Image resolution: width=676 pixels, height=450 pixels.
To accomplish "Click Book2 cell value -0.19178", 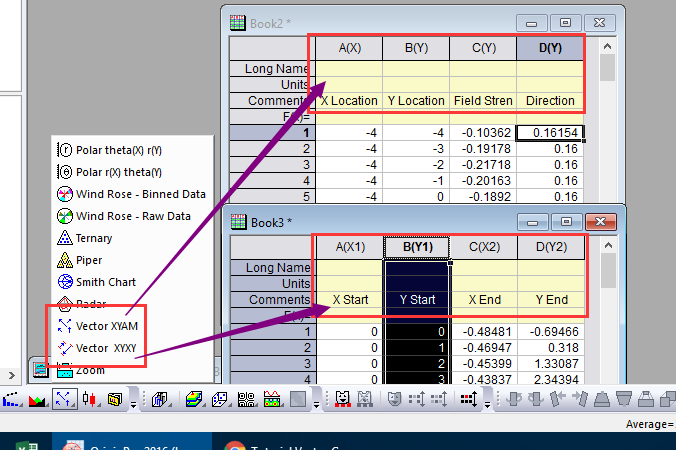I will 484,149.
